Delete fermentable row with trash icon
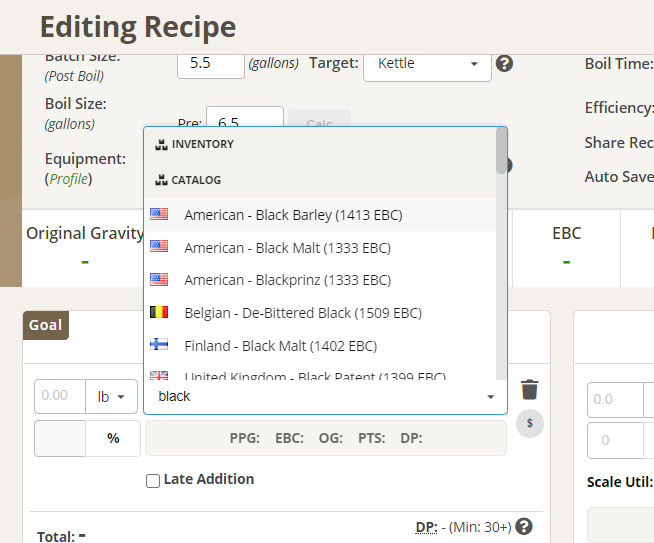 [530, 390]
